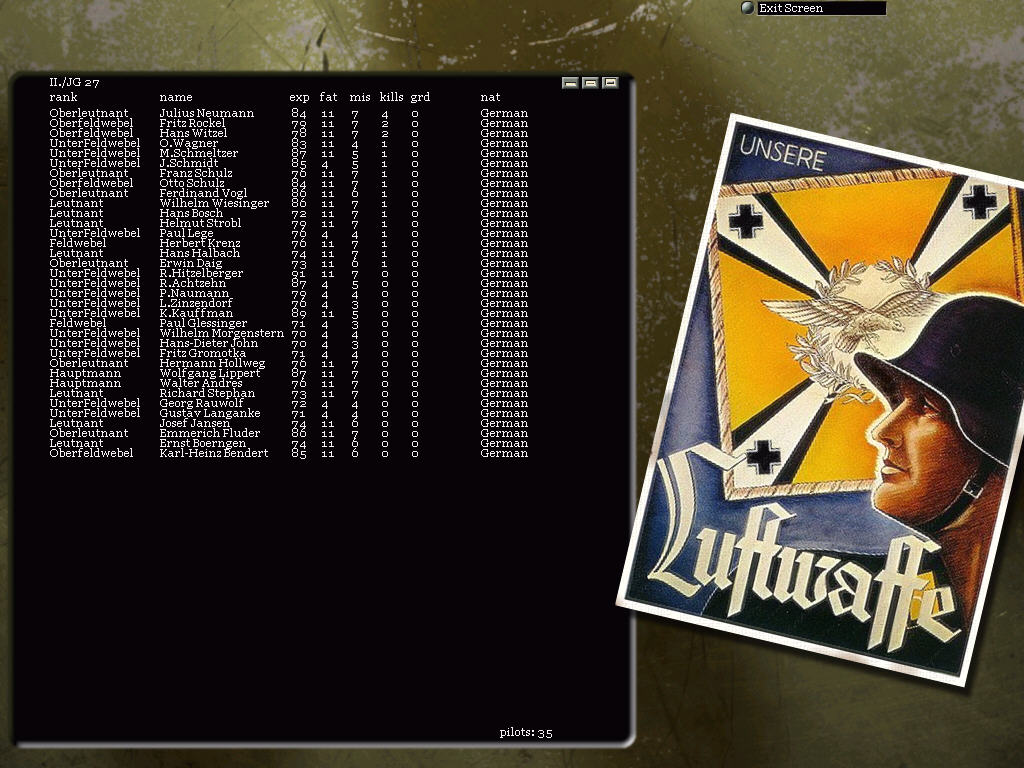The height and width of the screenshot is (768, 1024).
Task: Click the kills value 4 for Julius Neumann
Action: pyautogui.click(x=385, y=114)
